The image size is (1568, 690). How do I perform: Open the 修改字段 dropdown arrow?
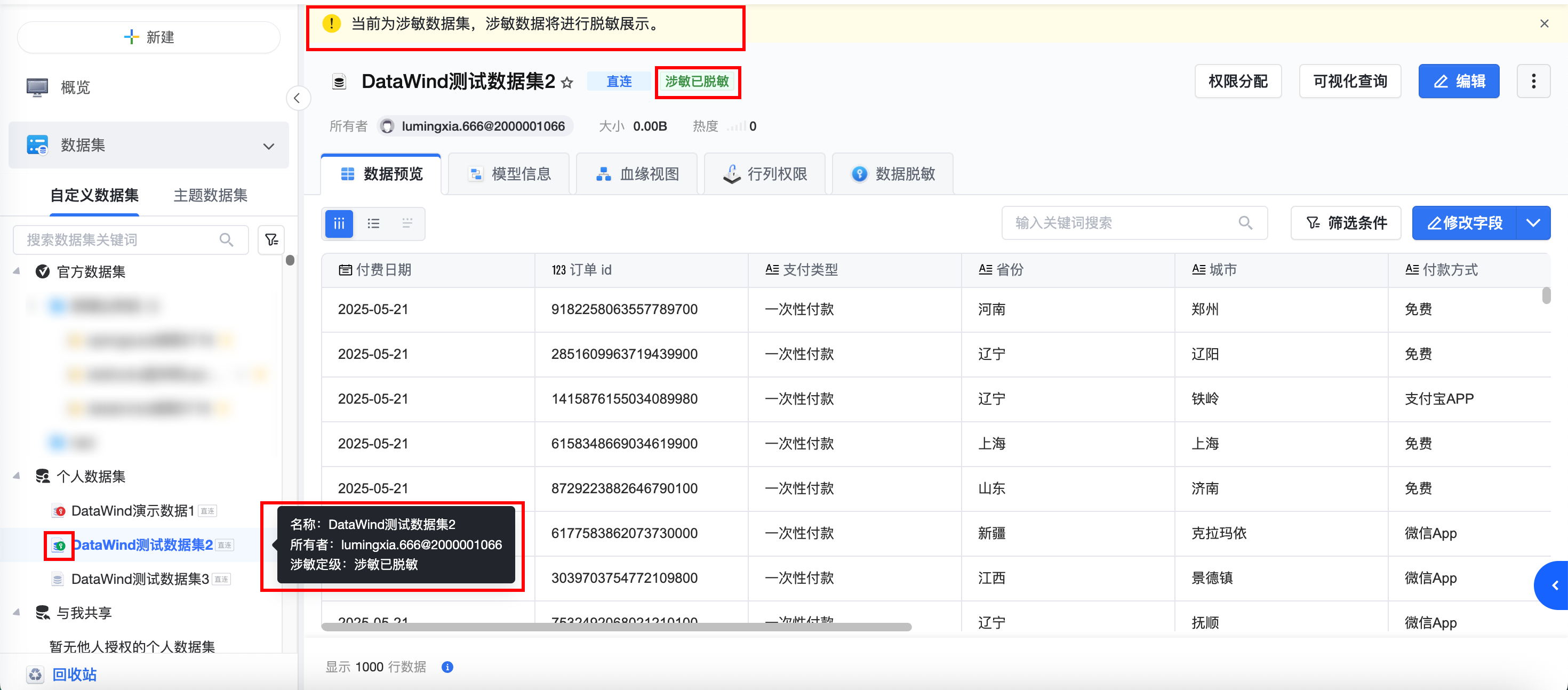(x=1532, y=223)
